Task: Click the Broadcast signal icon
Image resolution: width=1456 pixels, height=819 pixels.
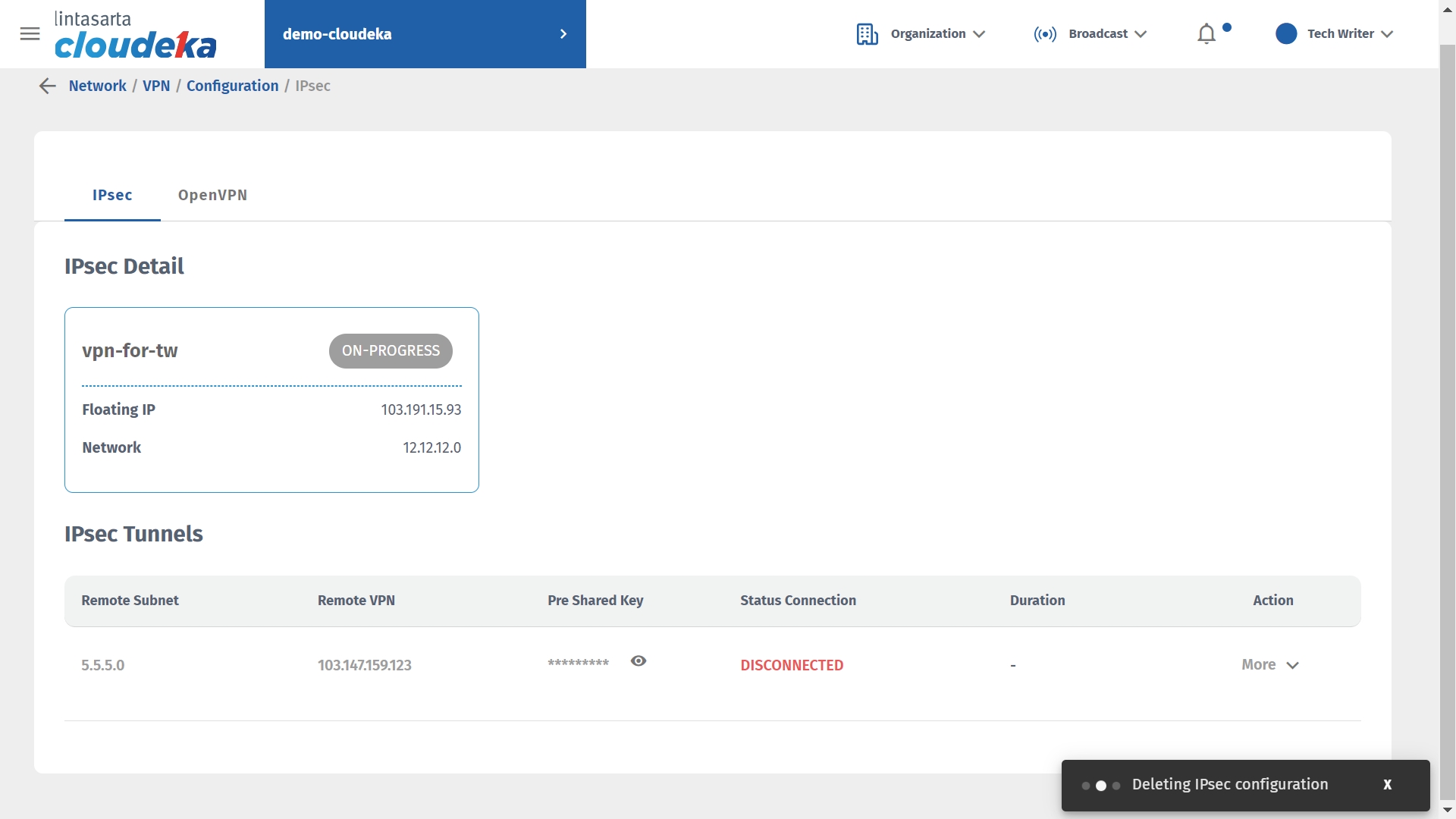Action: point(1045,34)
